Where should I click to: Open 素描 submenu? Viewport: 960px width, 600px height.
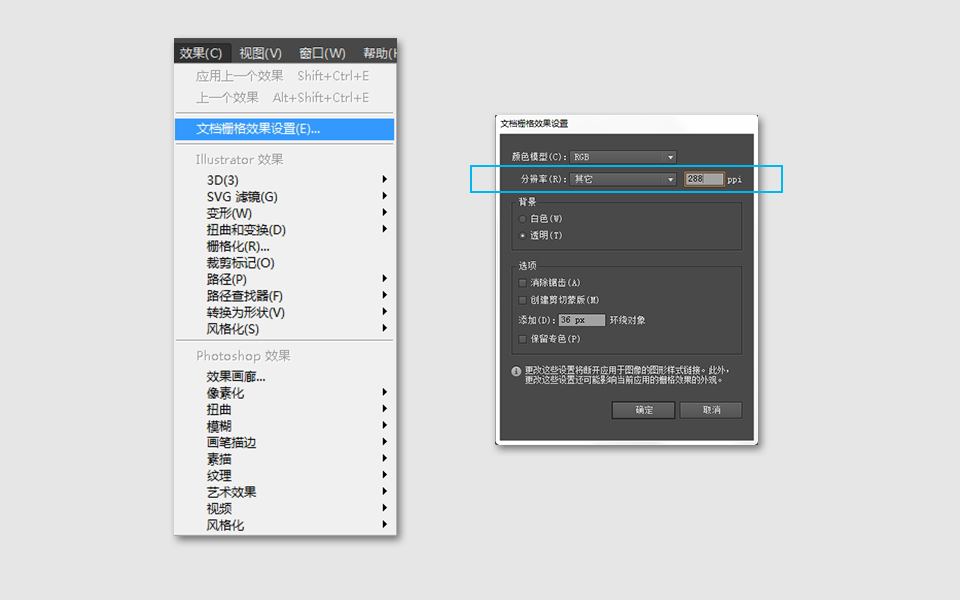pos(285,459)
